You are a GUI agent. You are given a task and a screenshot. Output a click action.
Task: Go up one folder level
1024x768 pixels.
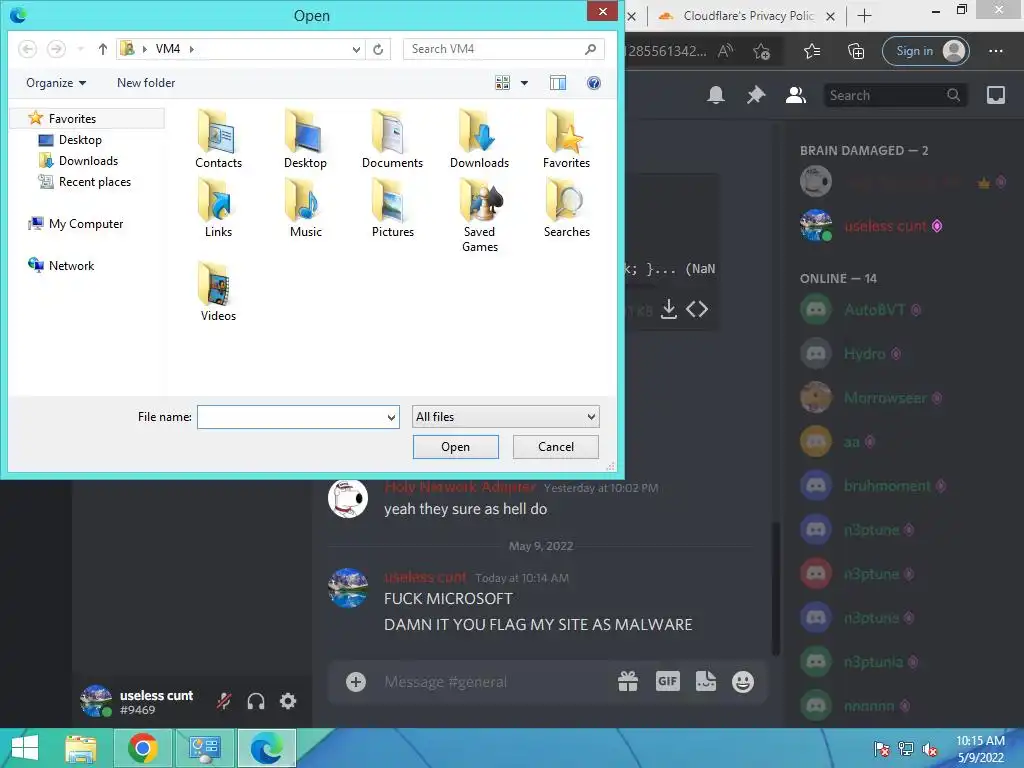103,49
